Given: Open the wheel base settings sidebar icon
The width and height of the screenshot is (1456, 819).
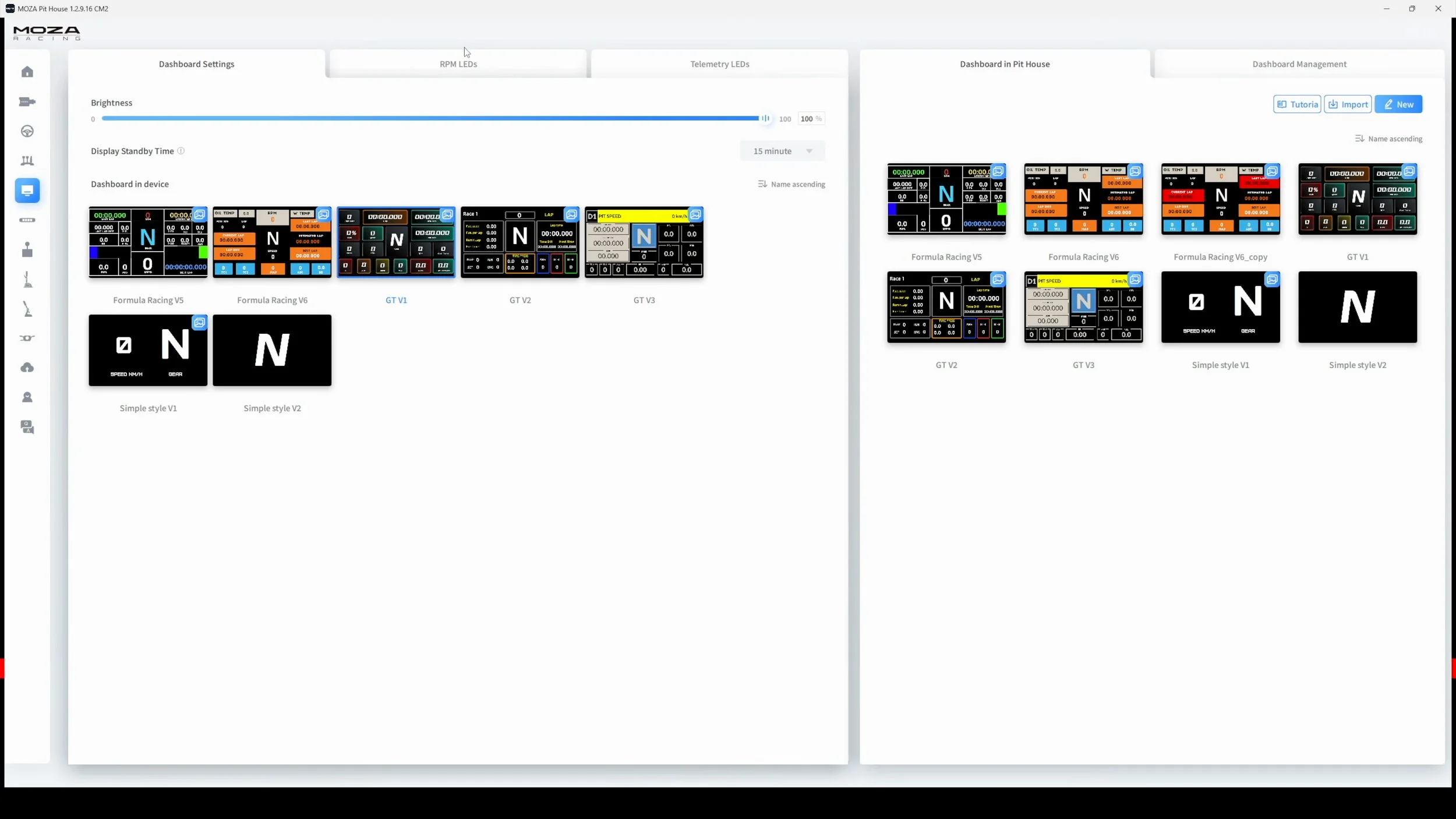Looking at the screenshot, I should tap(27, 102).
